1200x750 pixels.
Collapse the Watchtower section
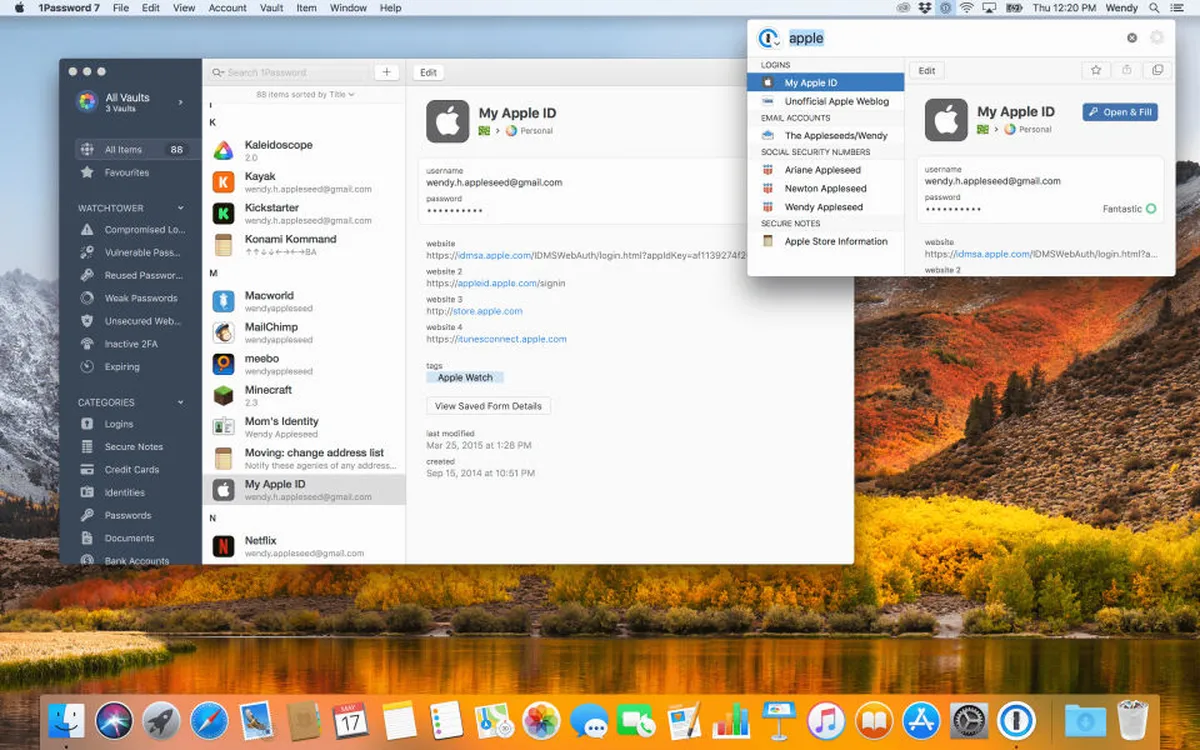tap(181, 208)
